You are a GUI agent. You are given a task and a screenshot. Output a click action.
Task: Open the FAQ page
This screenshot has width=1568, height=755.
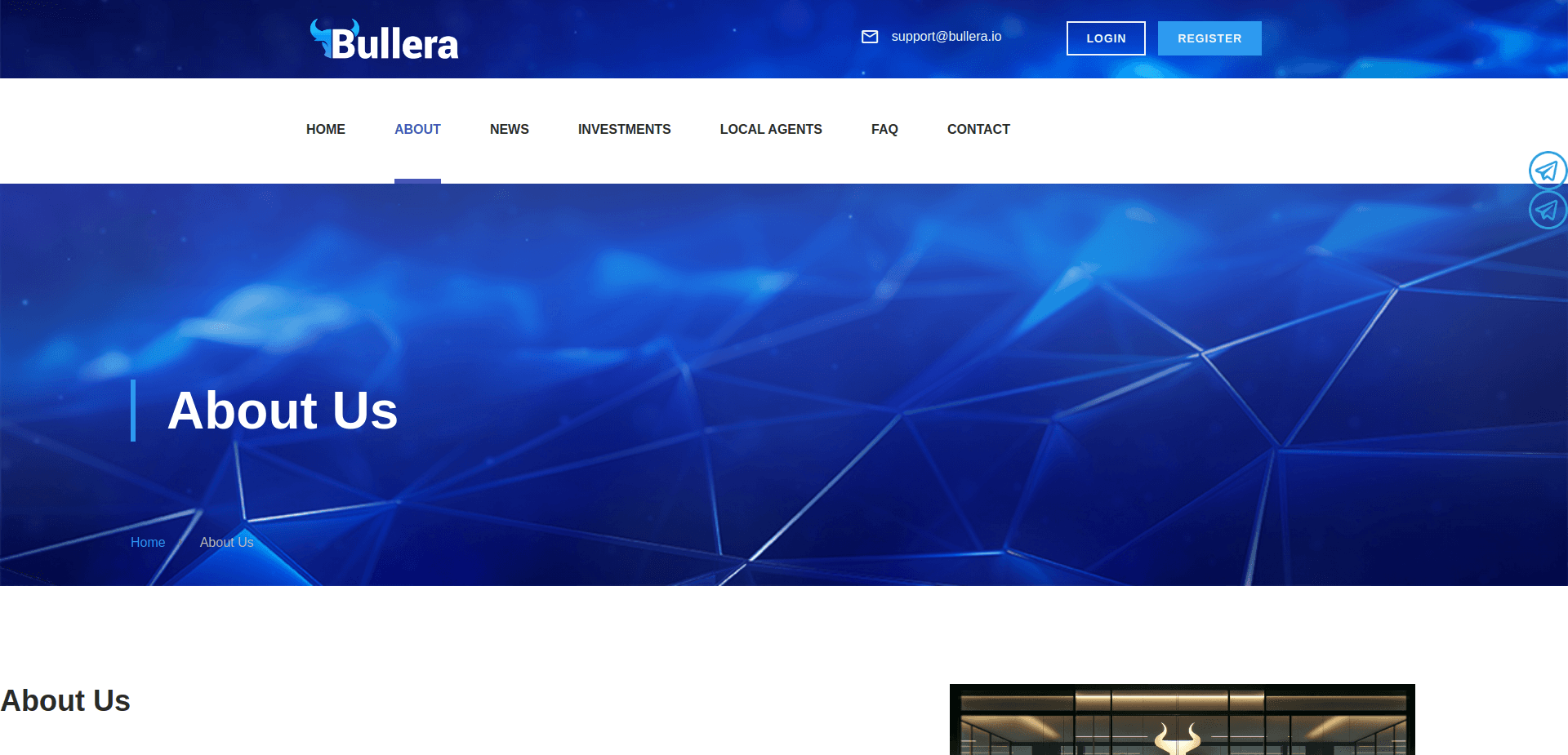click(x=884, y=129)
